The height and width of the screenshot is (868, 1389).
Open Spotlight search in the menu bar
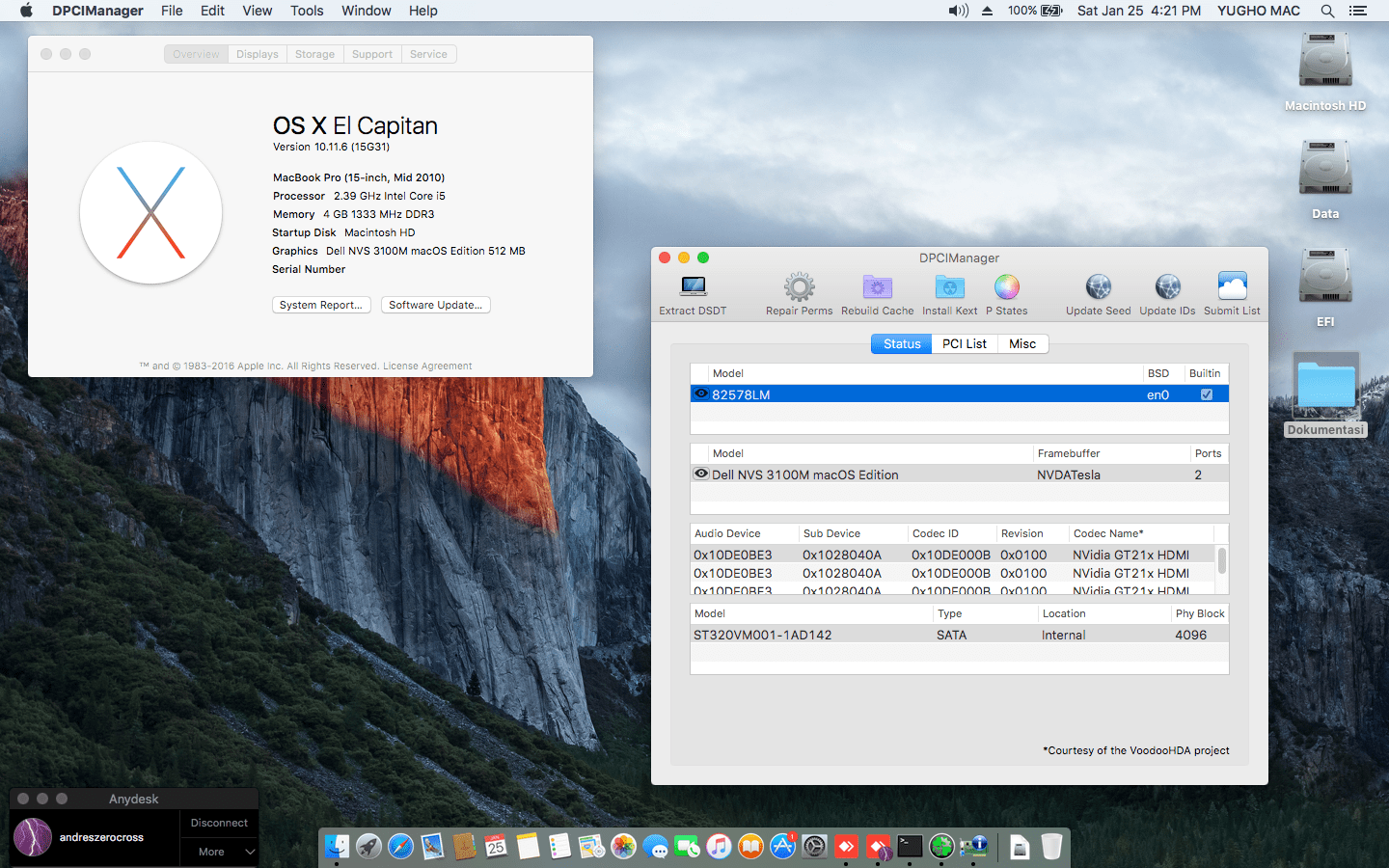point(1327,11)
